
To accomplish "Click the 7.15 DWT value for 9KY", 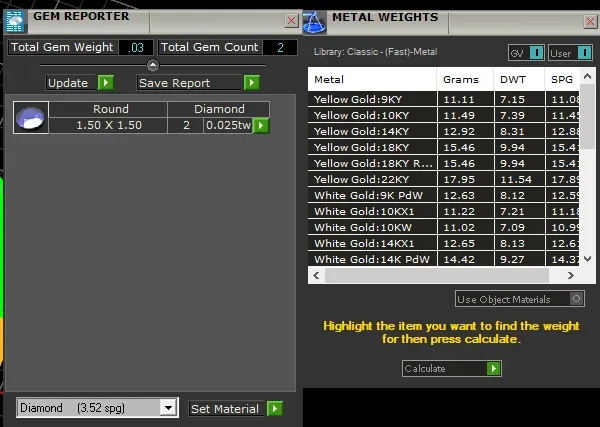I will point(512,99).
